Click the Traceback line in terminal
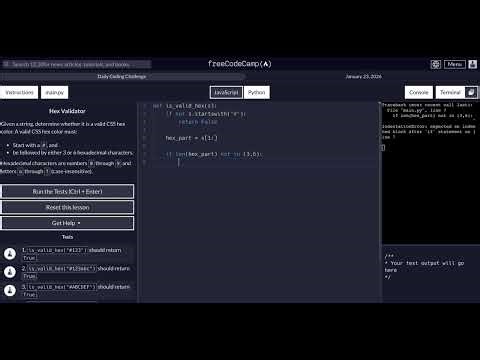 click(427, 105)
